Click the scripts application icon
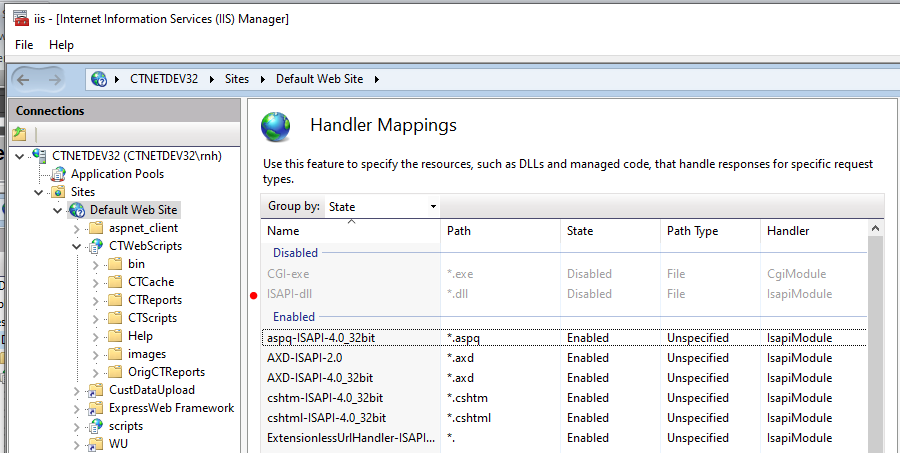Image resolution: width=900 pixels, height=453 pixels. pos(96,426)
